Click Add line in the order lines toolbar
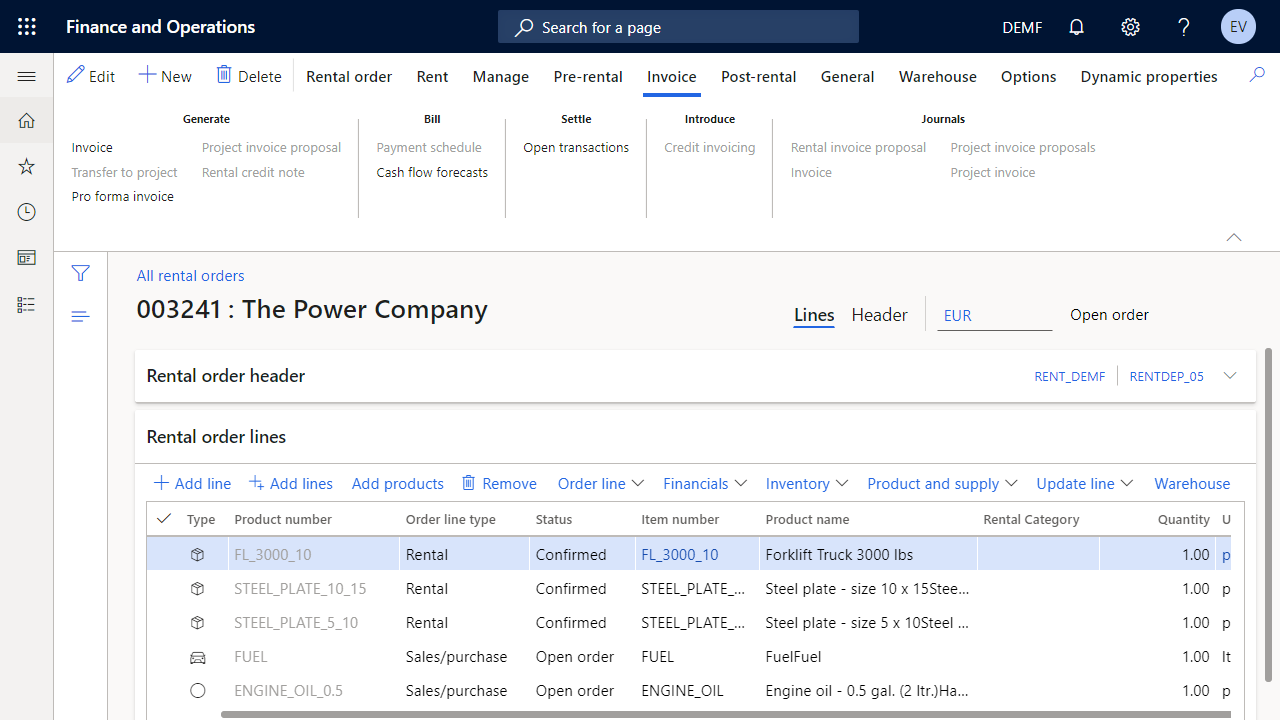The width and height of the screenshot is (1280, 720). point(192,483)
